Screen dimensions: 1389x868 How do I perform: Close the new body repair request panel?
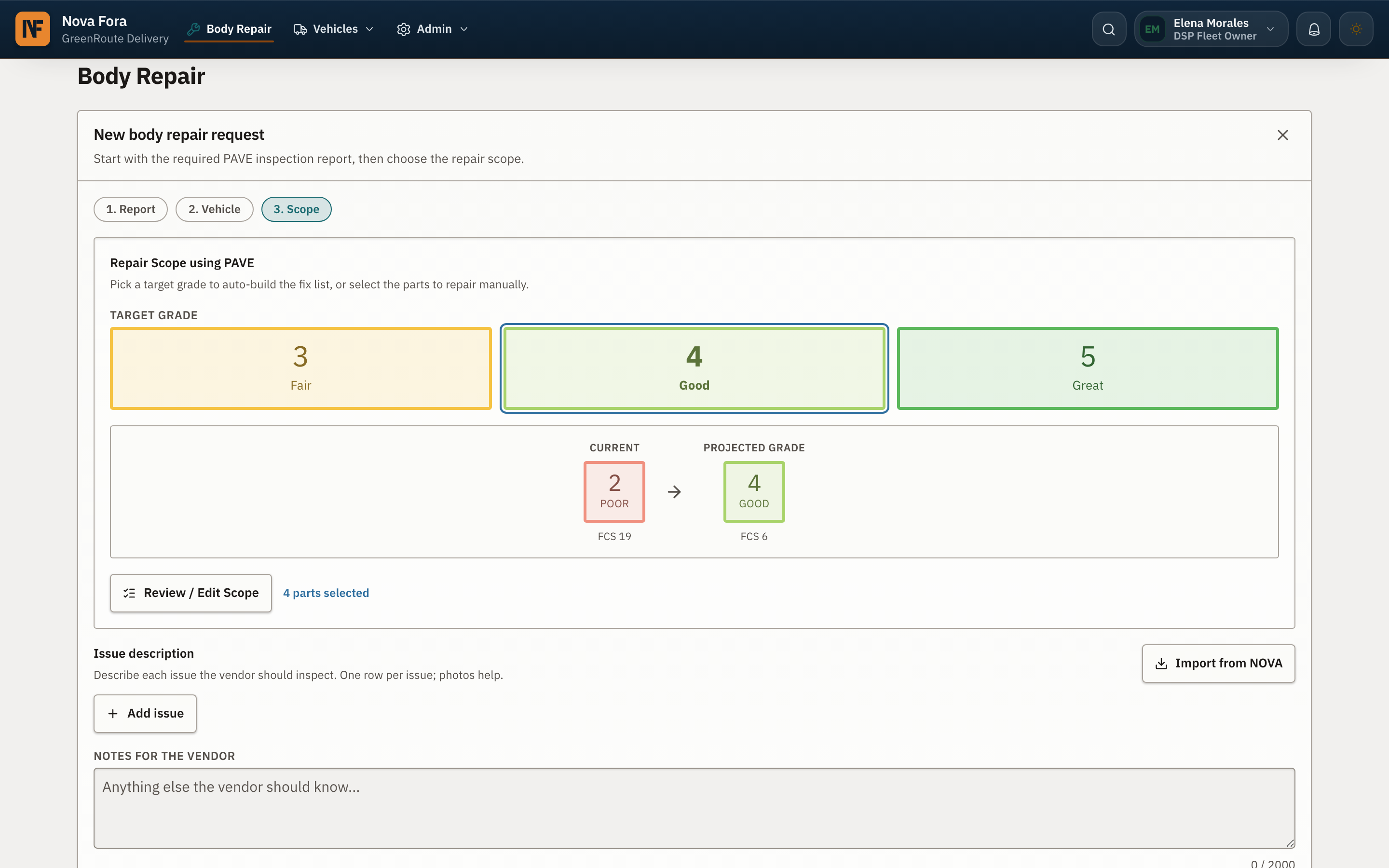(1282, 135)
